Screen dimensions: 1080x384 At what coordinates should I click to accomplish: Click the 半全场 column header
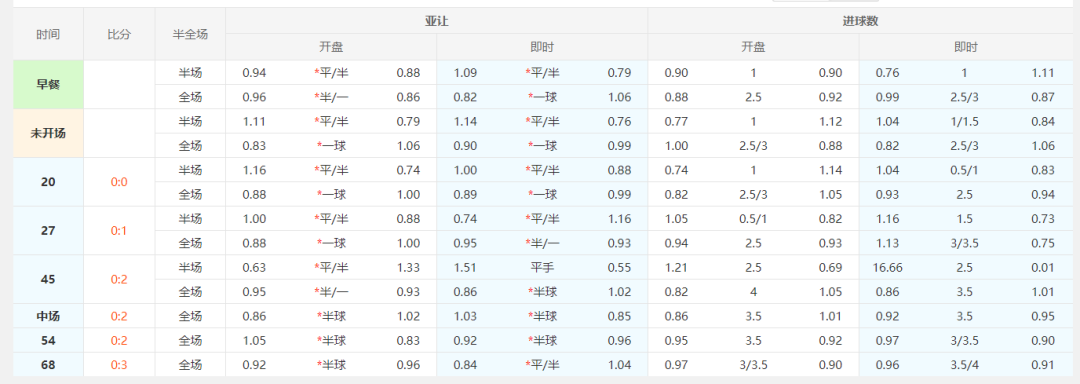[190, 34]
